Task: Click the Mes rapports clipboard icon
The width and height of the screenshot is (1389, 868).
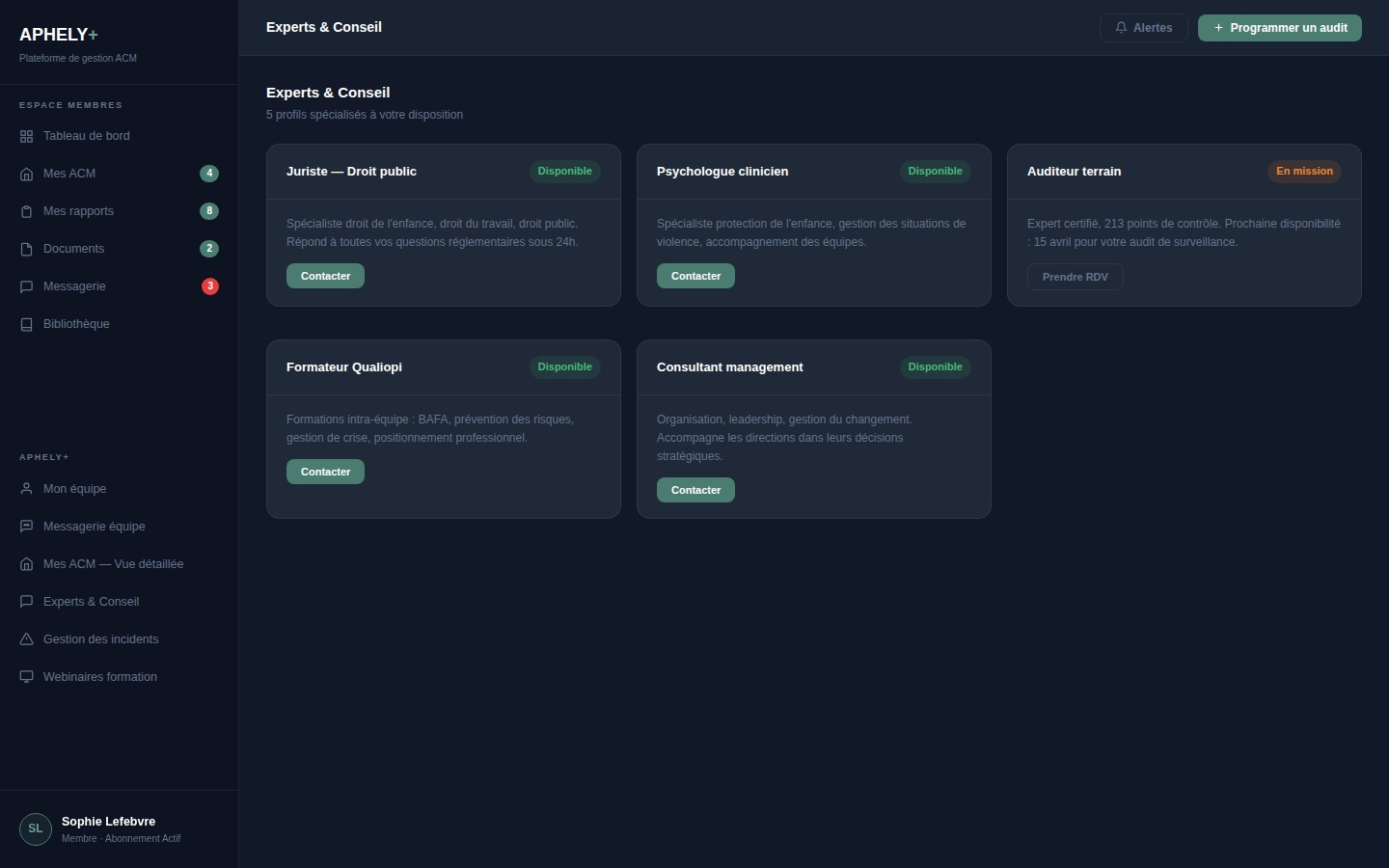Action: [x=27, y=211]
